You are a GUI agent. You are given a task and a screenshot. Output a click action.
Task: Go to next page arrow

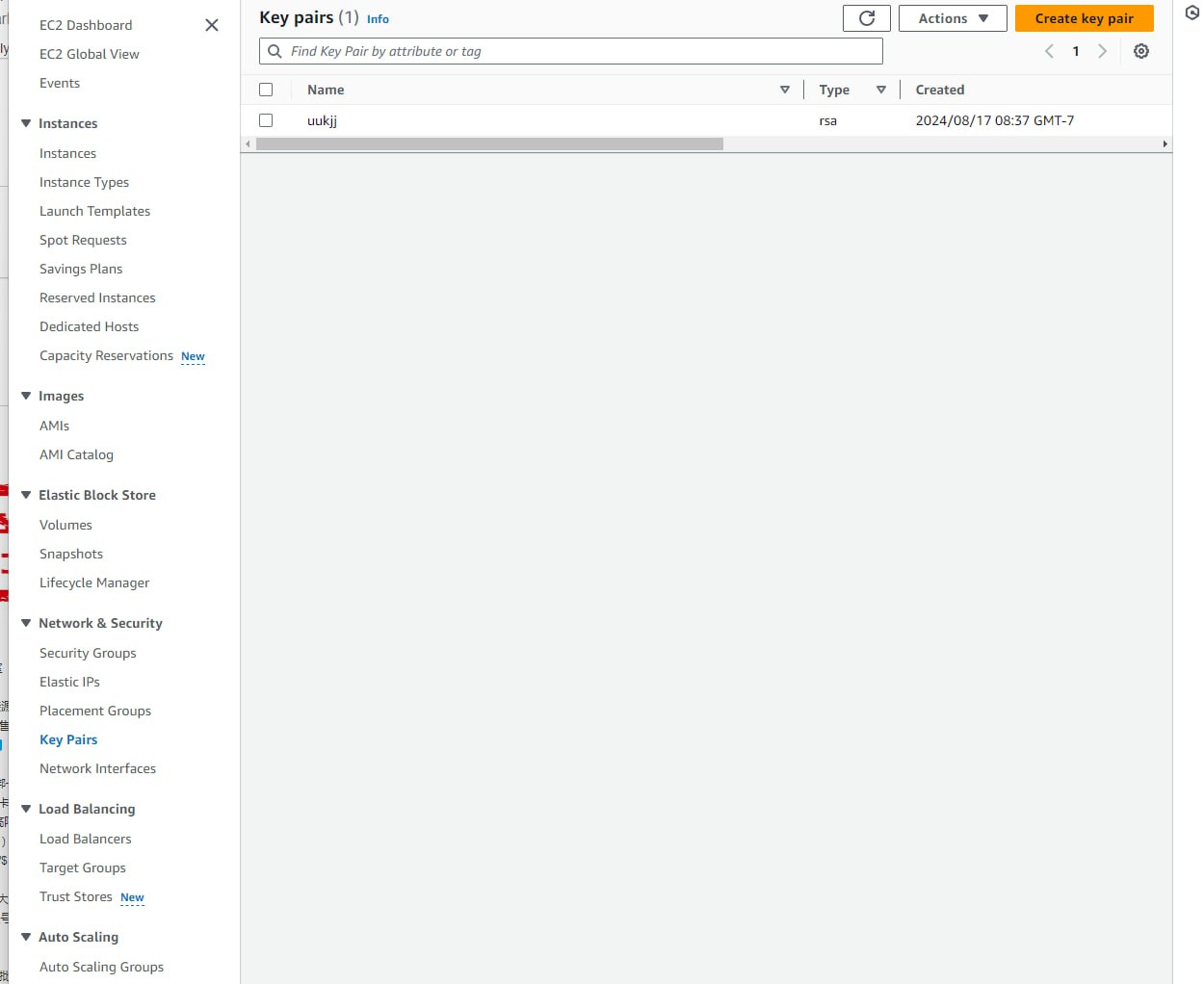click(x=1103, y=51)
